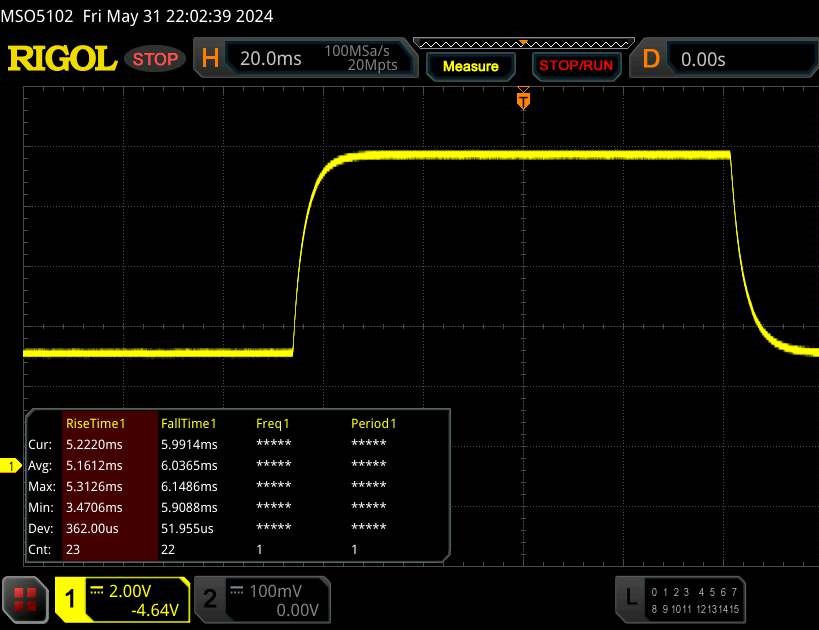Tap the orange H horizontal icon
Viewport: 819px width, 630px height.
210,59
